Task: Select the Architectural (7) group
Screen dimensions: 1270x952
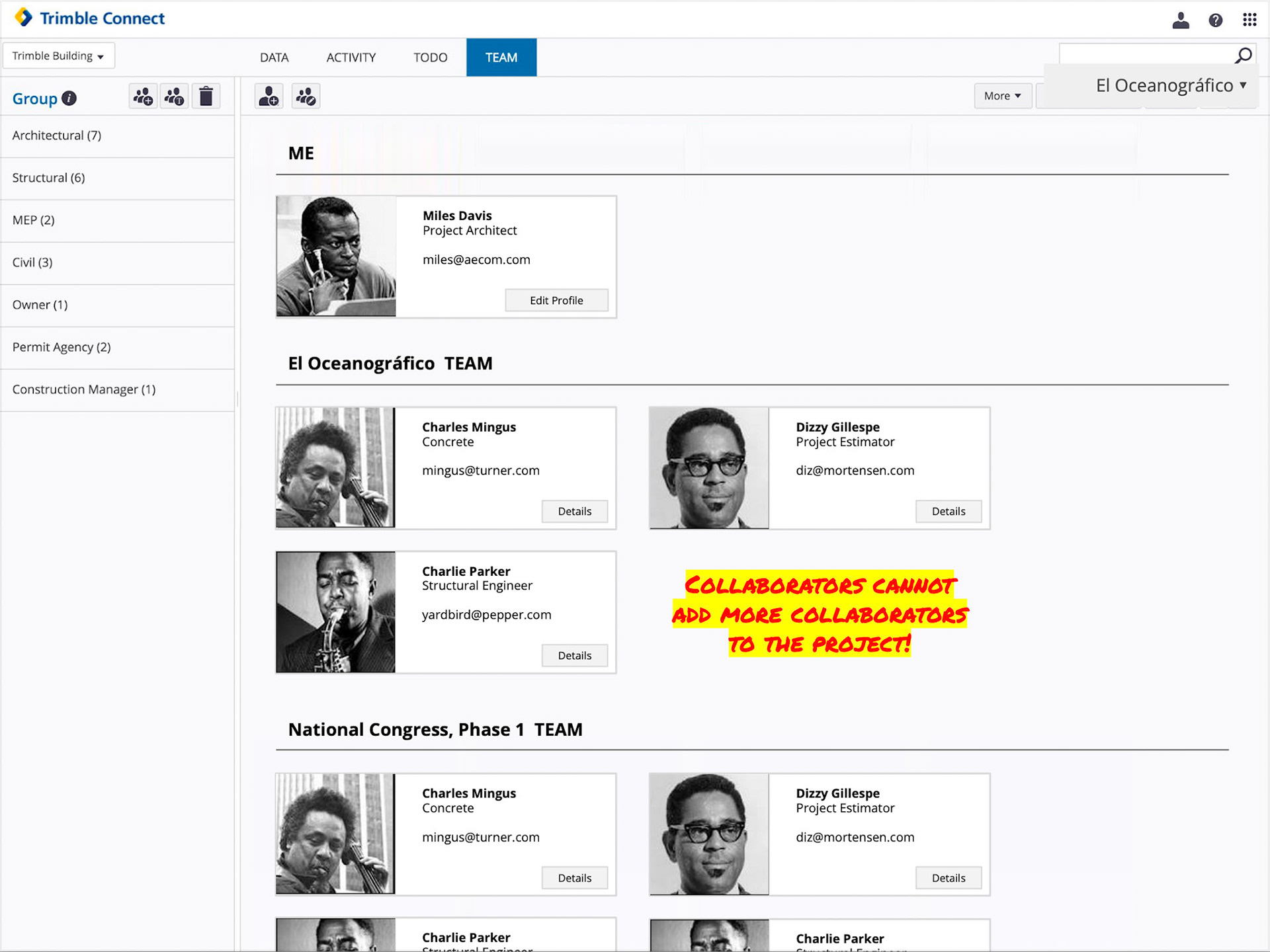Action: click(x=57, y=136)
